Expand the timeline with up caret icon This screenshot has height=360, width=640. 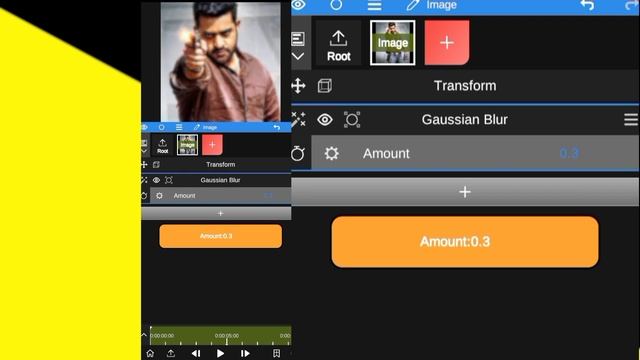[144, 335]
